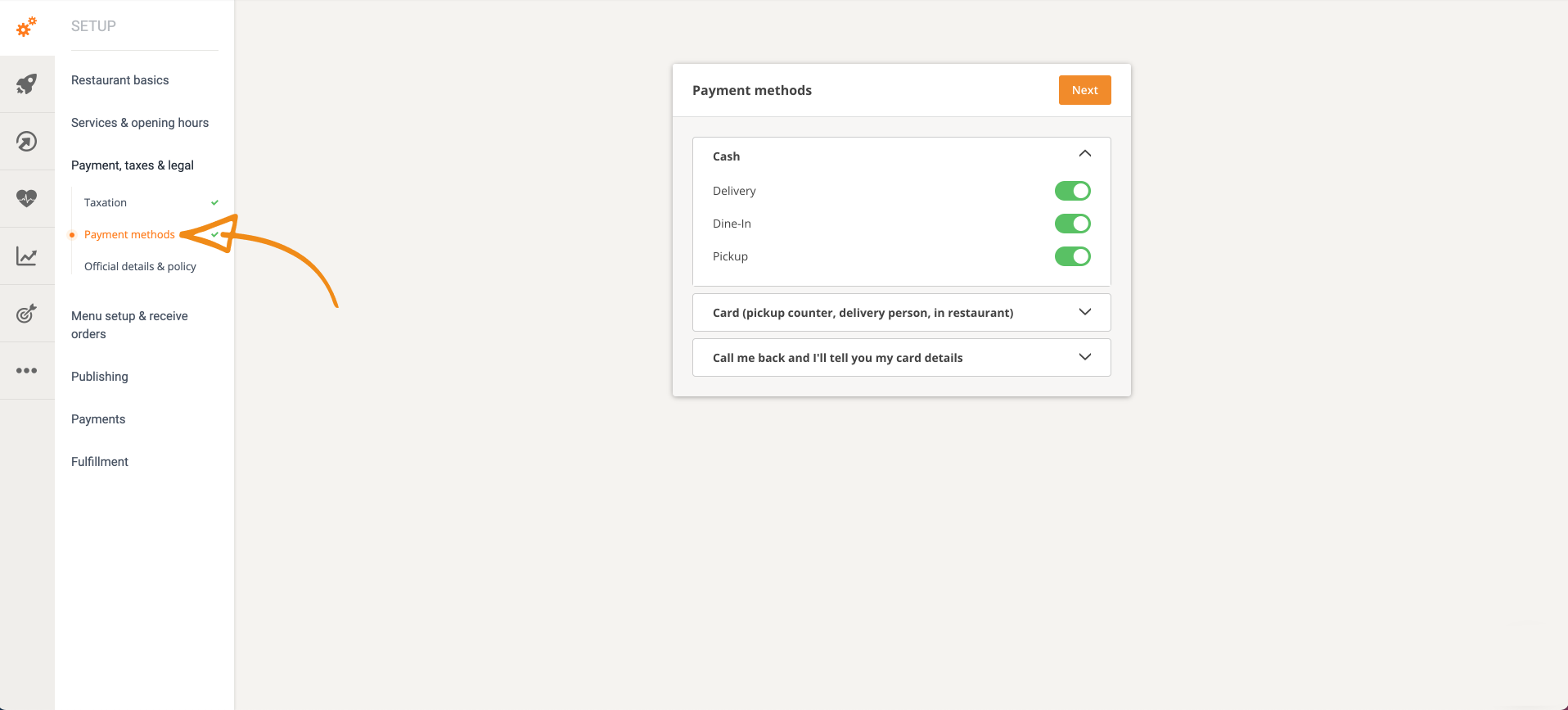Open the three-dots more icon
Image resolution: width=1568 pixels, height=710 pixels.
27,370
